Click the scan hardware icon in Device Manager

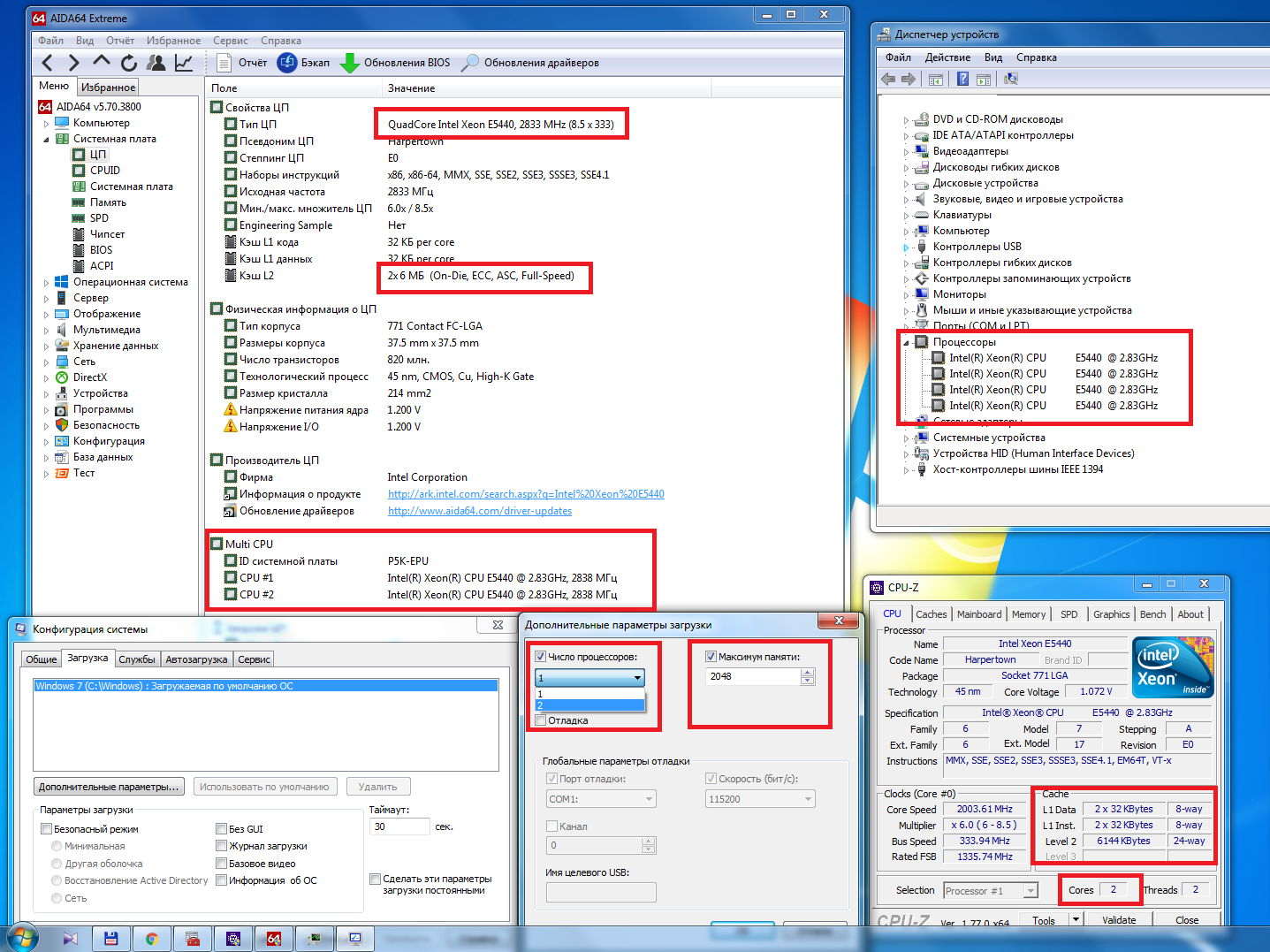point(1011,80)
